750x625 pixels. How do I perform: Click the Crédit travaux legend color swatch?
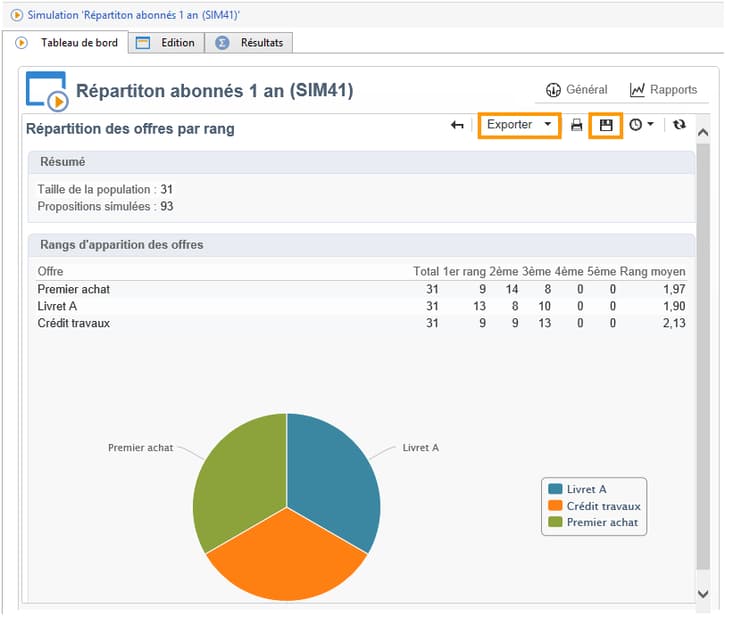pos(555,505)
